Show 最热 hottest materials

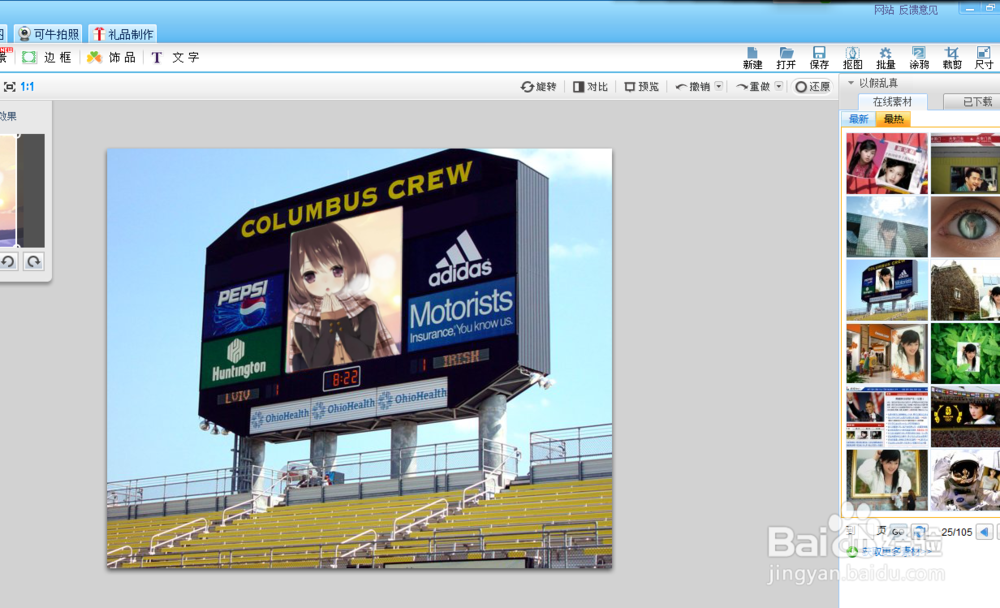(x=893, y=119)
